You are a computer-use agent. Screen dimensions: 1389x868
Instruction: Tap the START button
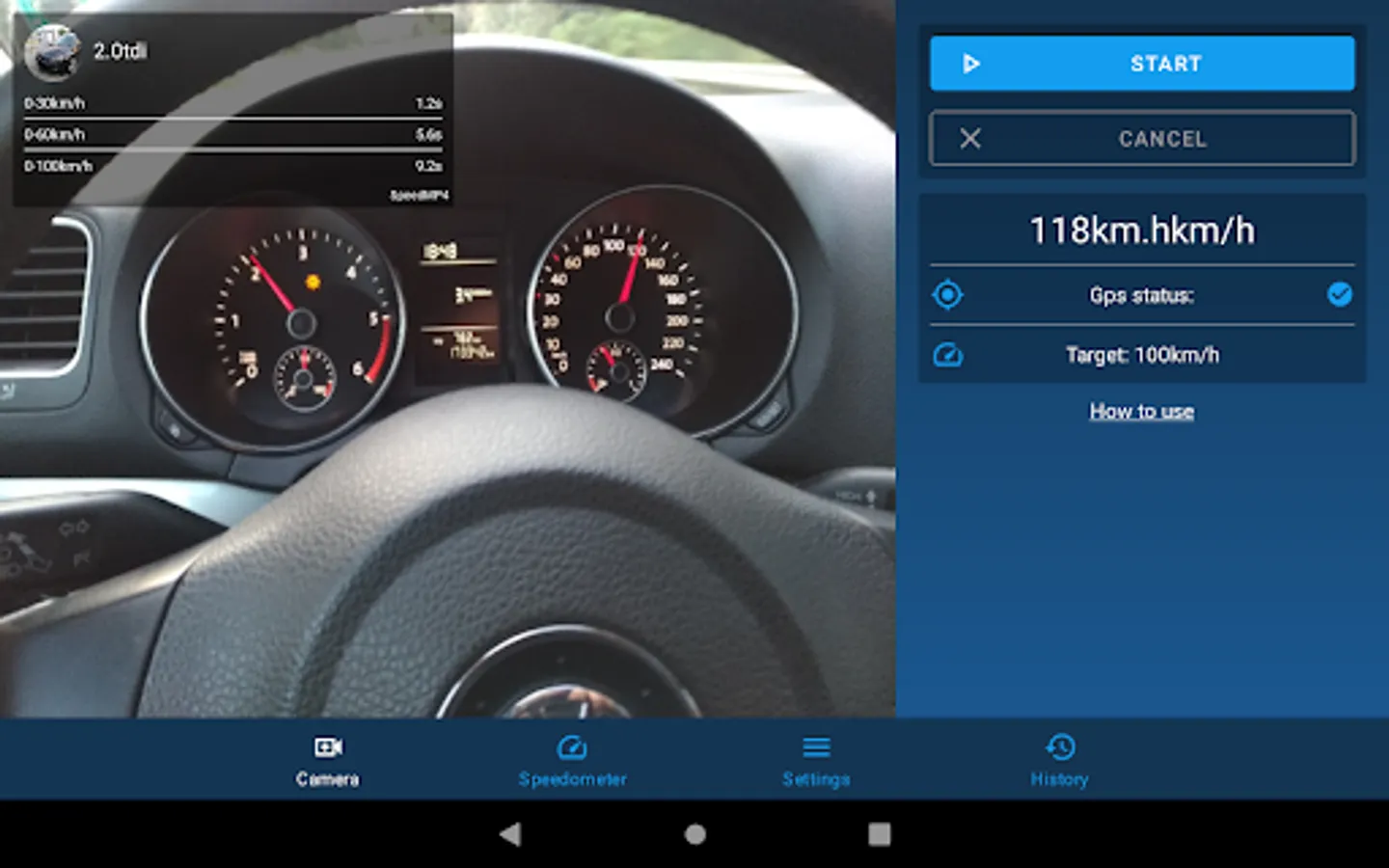pyautogui.click(x=1142, y=64)
